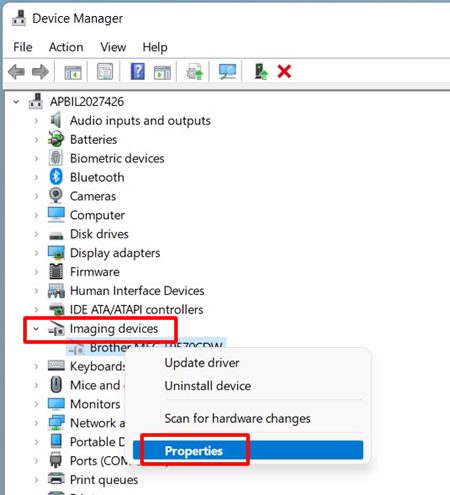This screenshot has width=450, height=495.
Task: Expand the Audio inputs and outputs node
Action: coord(36,121)
